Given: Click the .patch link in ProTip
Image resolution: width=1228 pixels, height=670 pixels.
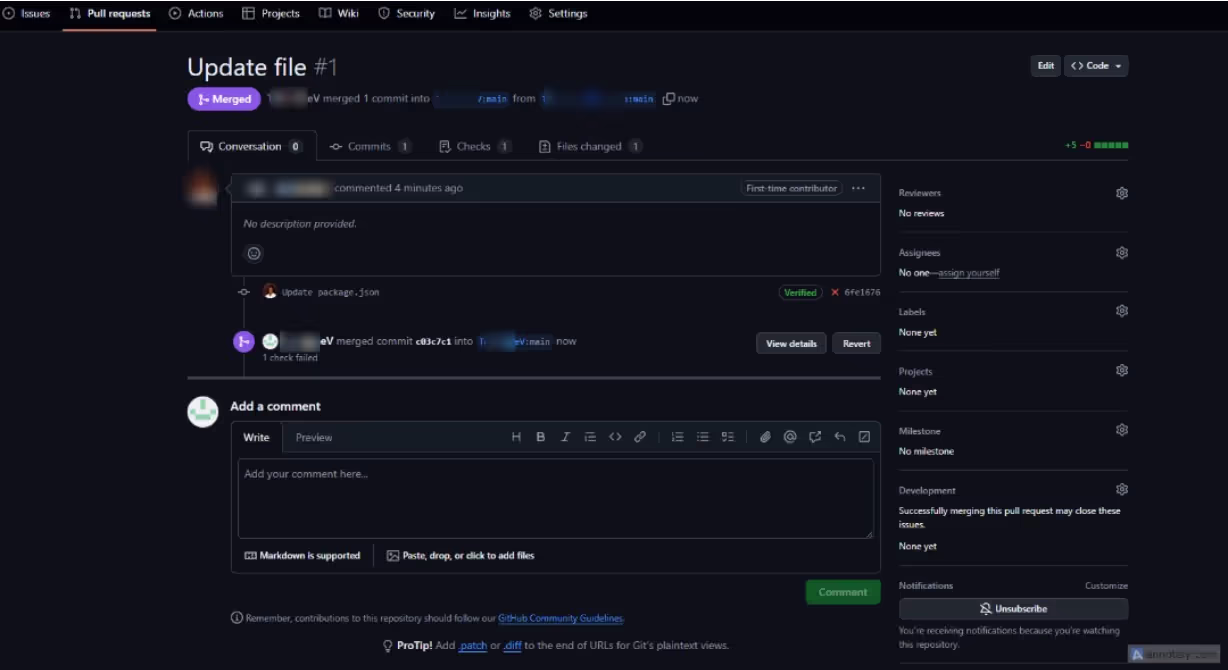Looking at the screenshot, I should point(473,646).
